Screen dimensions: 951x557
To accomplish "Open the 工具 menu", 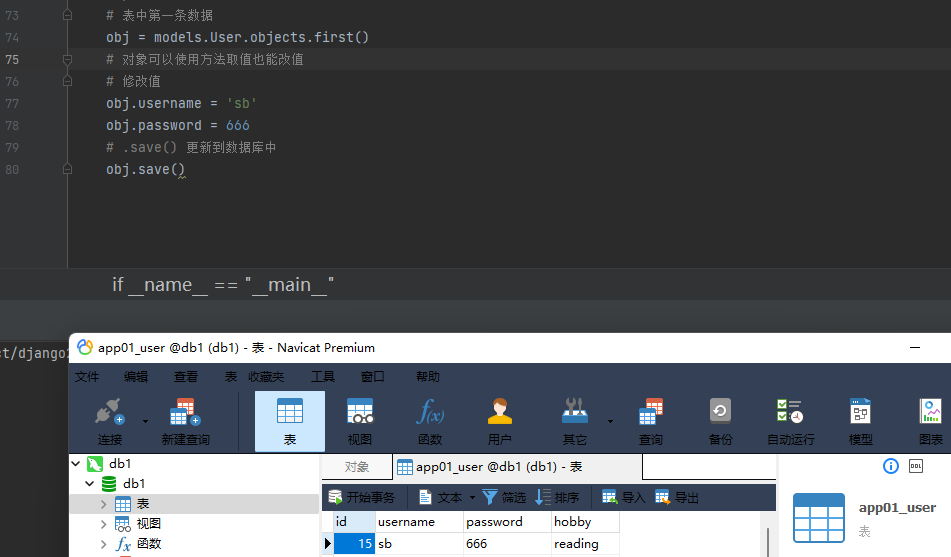I will click(x=323, y=377).
